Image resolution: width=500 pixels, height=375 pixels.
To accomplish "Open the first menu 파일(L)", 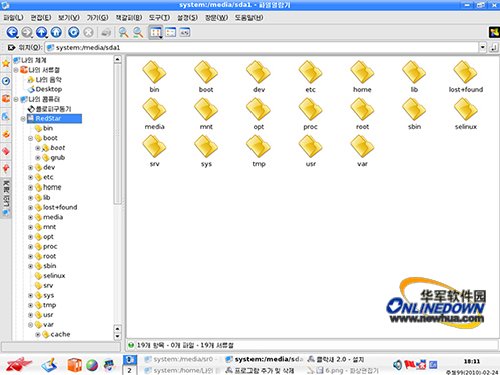I will [13, 17].
